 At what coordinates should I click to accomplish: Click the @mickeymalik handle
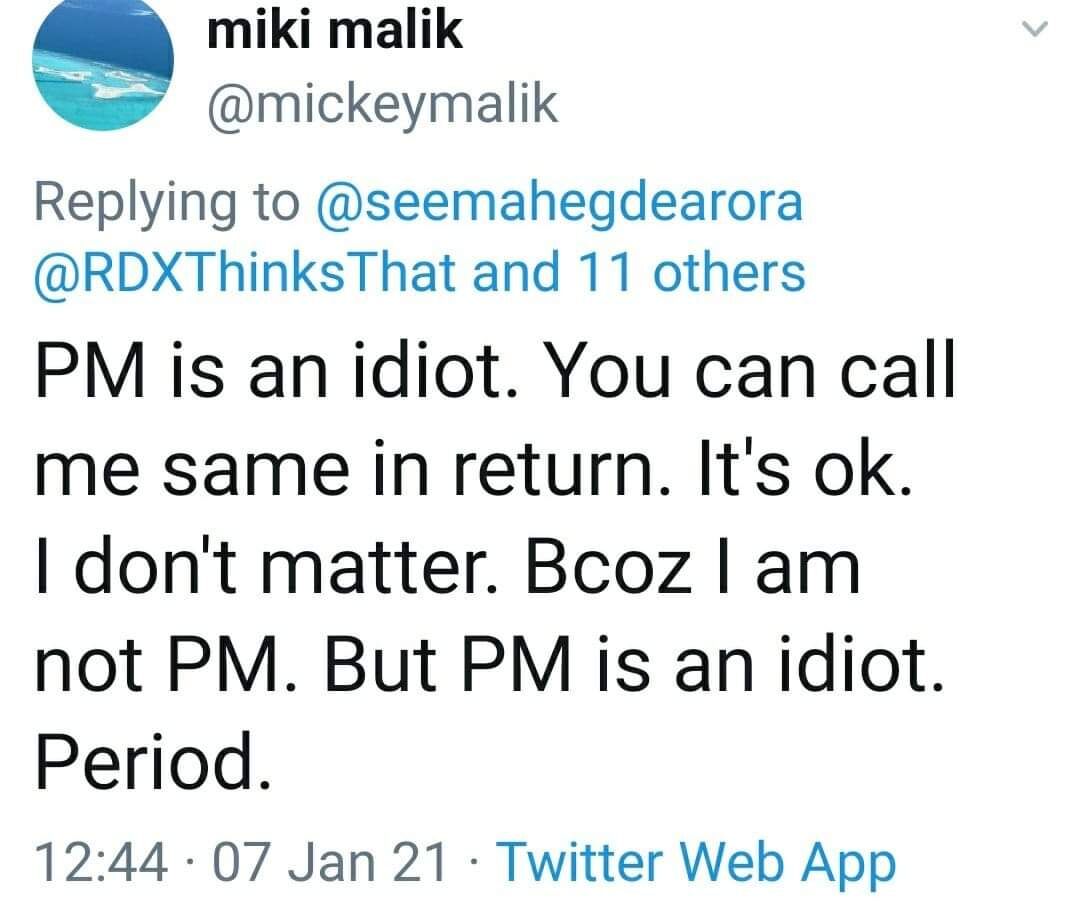381,104
